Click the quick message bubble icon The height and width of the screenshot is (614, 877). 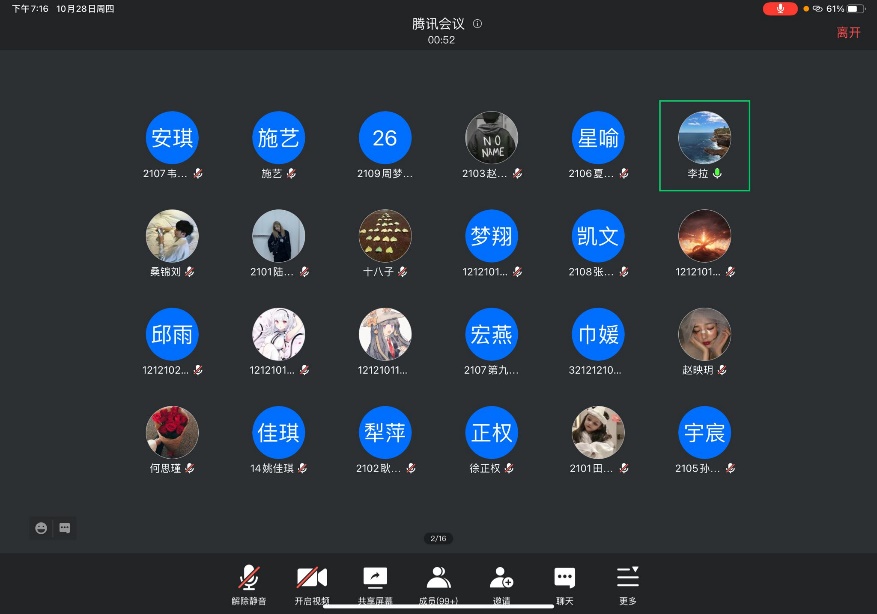point(65,528)
